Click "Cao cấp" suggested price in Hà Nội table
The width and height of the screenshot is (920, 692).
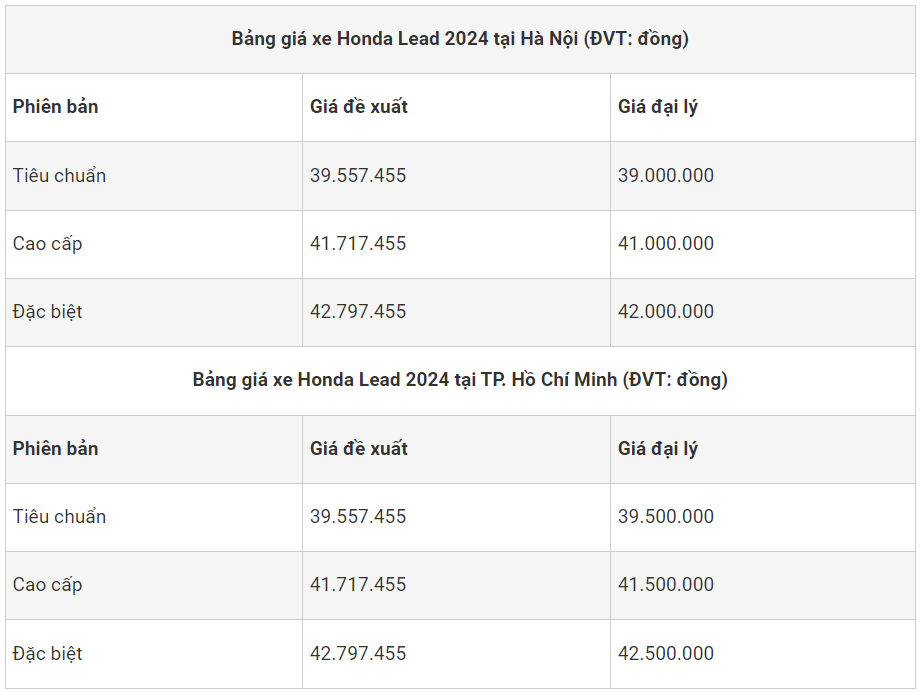358,243
